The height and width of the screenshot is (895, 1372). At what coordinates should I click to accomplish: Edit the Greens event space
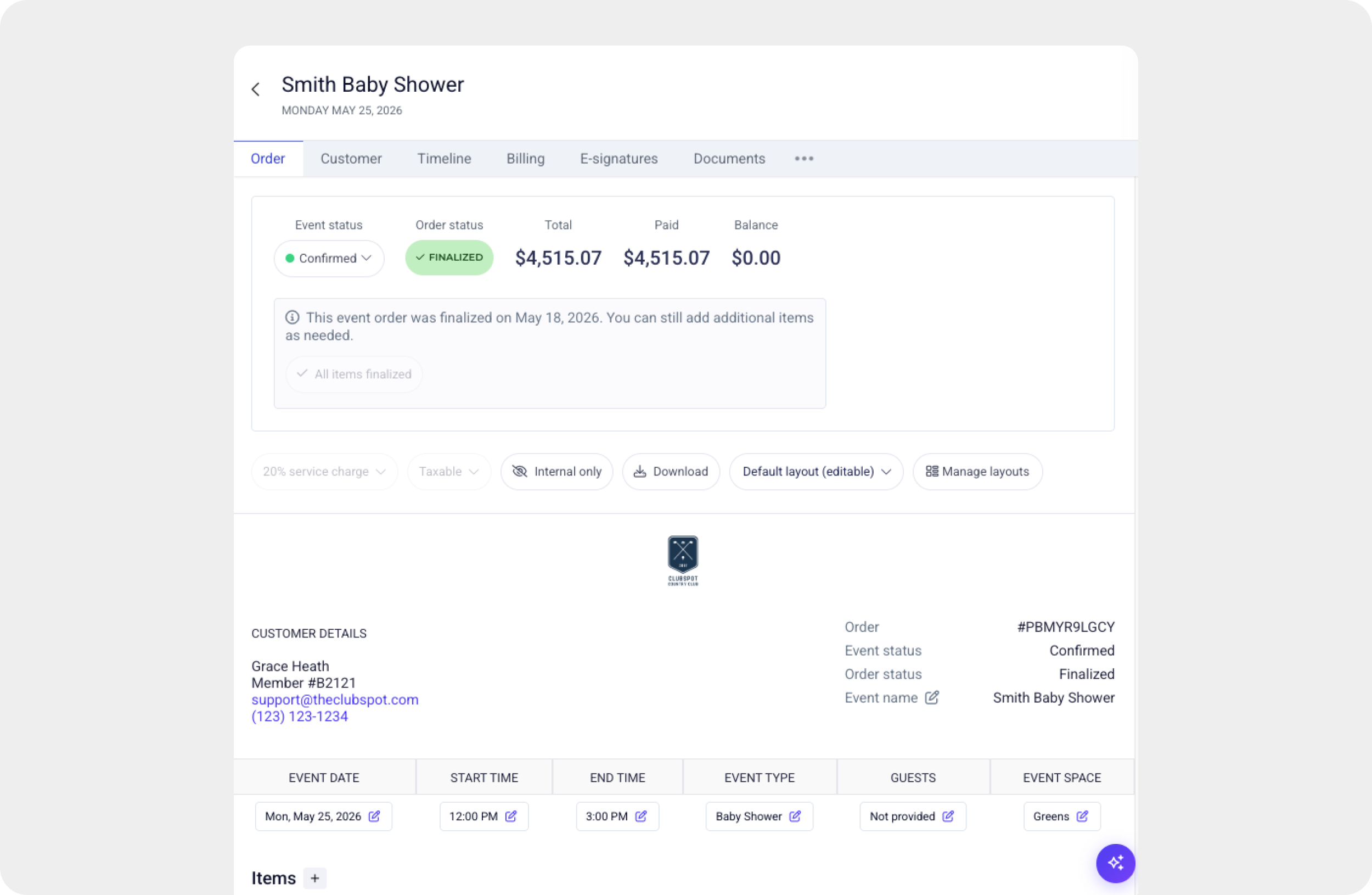pos(1061,816)
